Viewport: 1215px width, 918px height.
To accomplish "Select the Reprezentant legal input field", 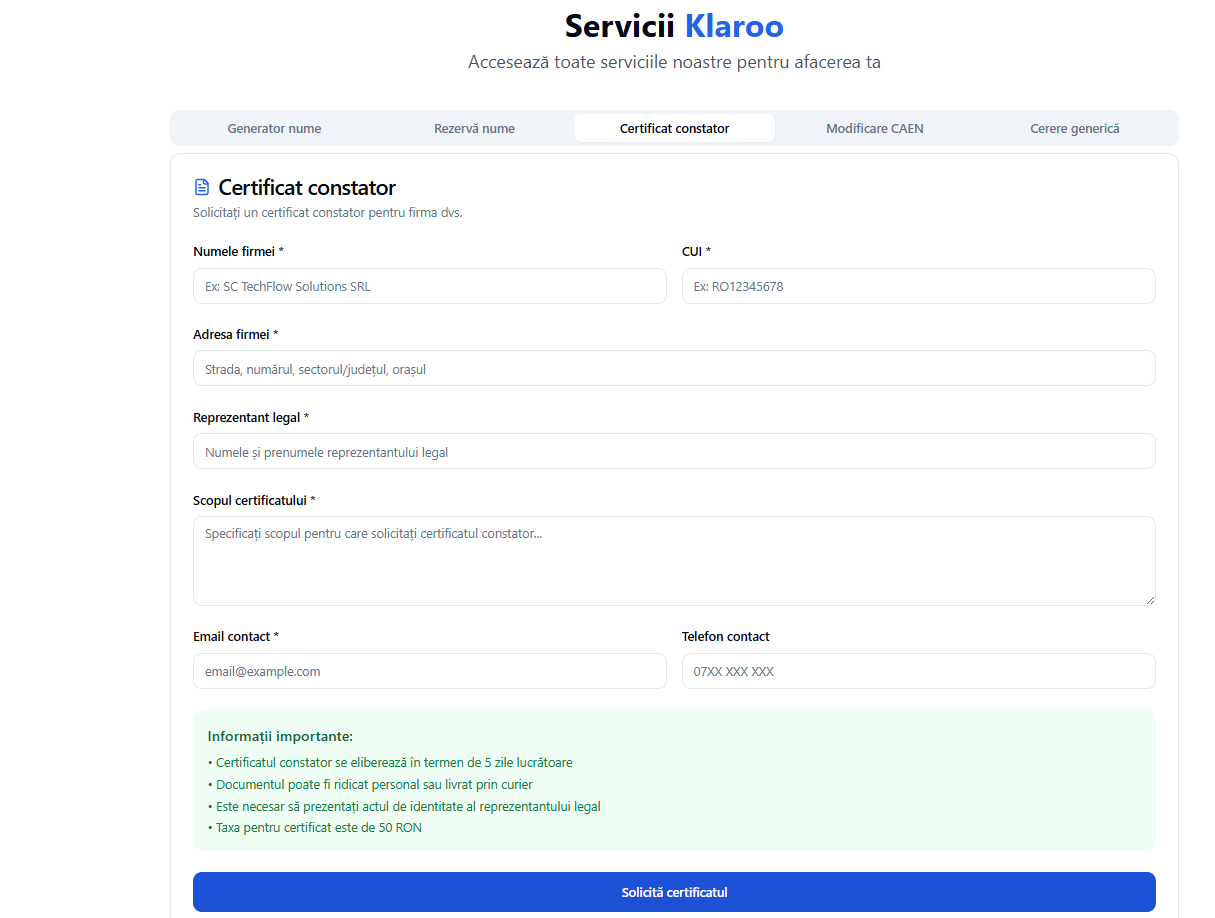I will [x=674, y=451].
